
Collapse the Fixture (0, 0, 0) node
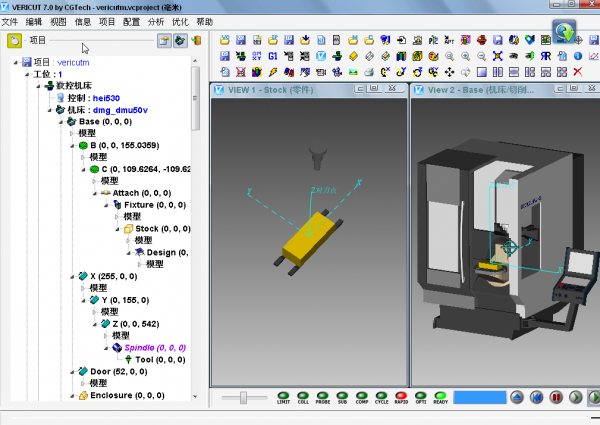(x=104, y=204)
